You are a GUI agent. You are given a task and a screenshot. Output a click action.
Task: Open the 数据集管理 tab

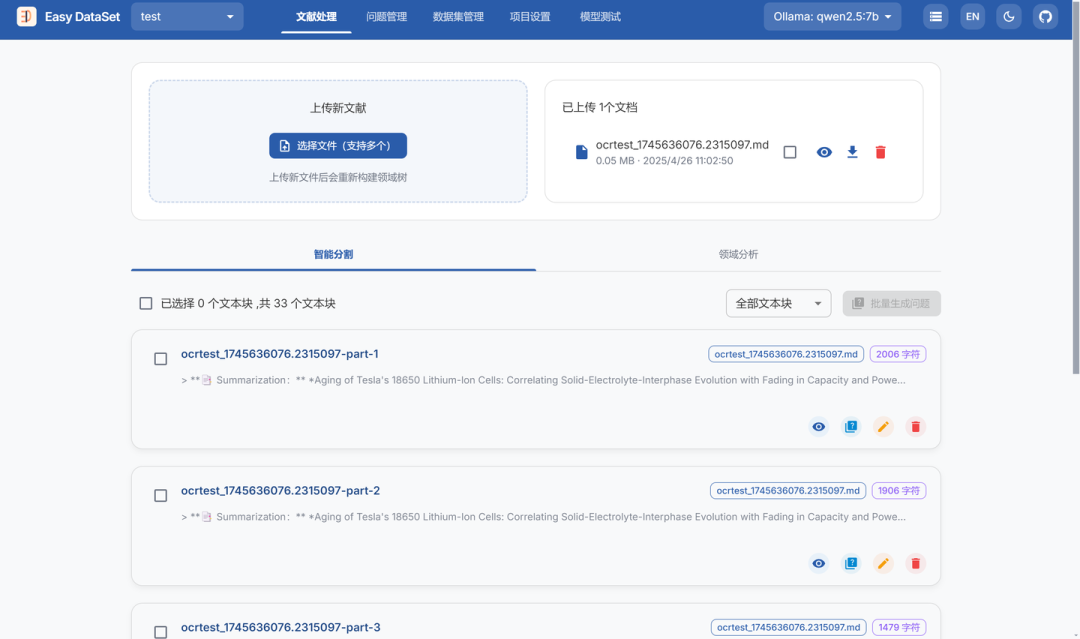click(x=458, y=17)
